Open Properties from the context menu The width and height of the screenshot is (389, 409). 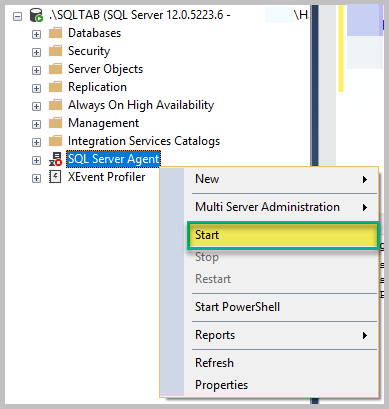(281, 385)
